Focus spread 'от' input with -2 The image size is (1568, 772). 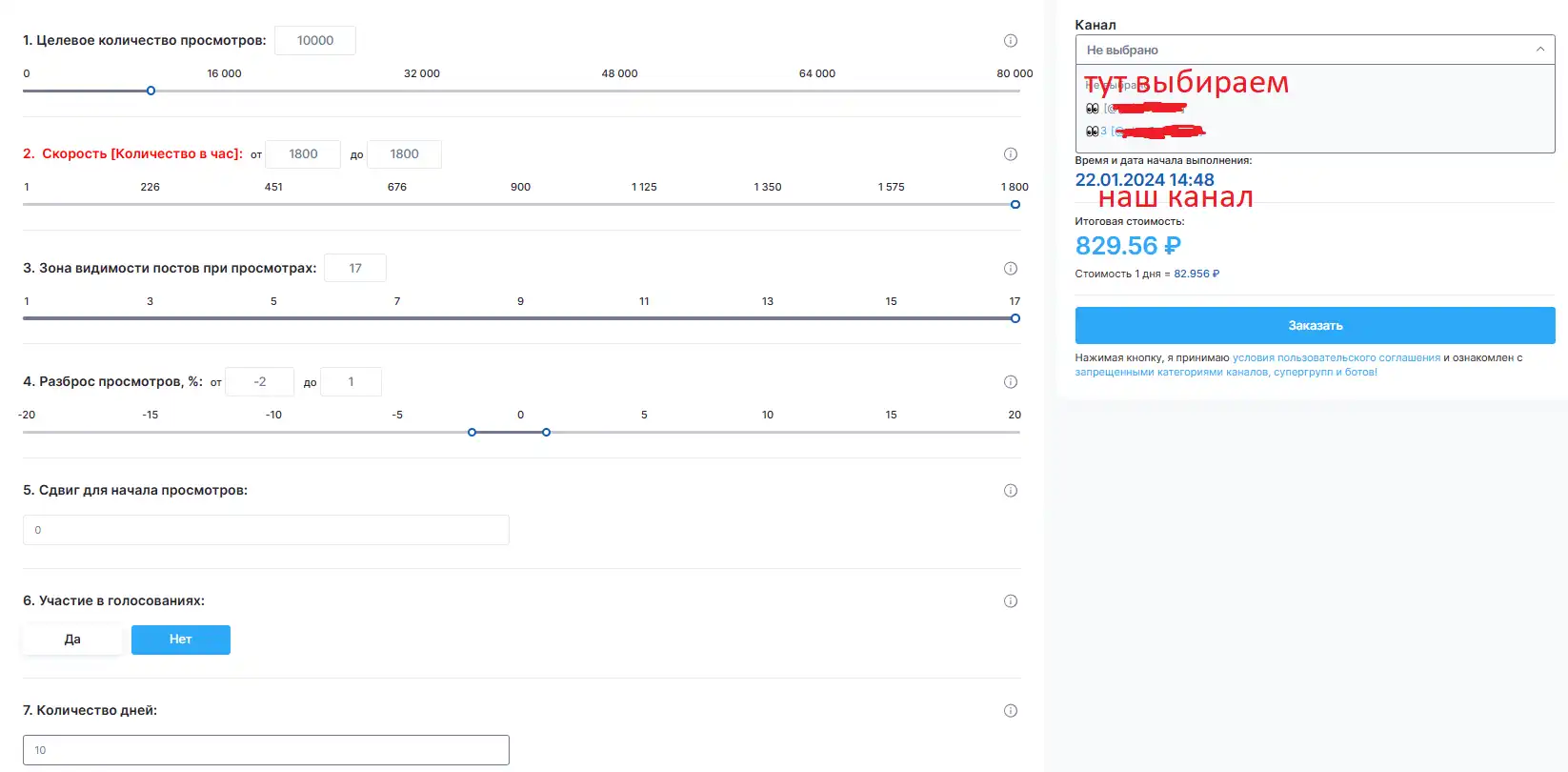click(259, 382)
